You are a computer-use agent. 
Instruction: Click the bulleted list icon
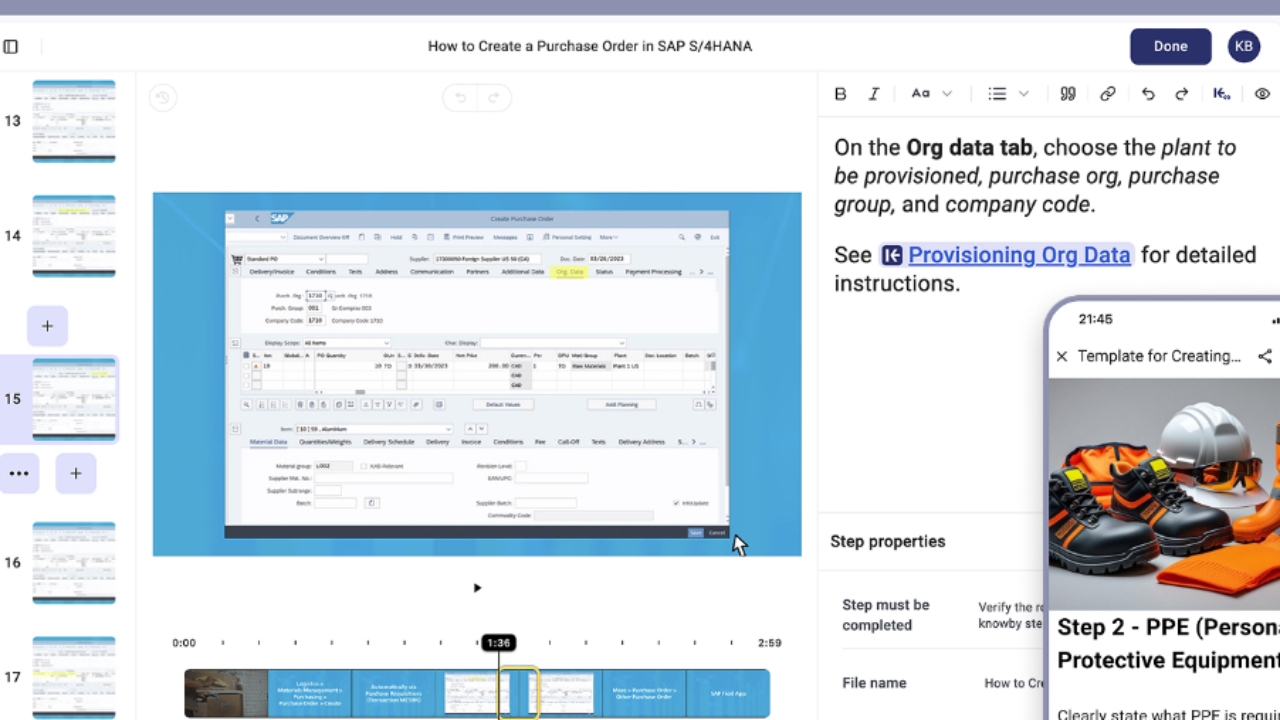(997, 93)
